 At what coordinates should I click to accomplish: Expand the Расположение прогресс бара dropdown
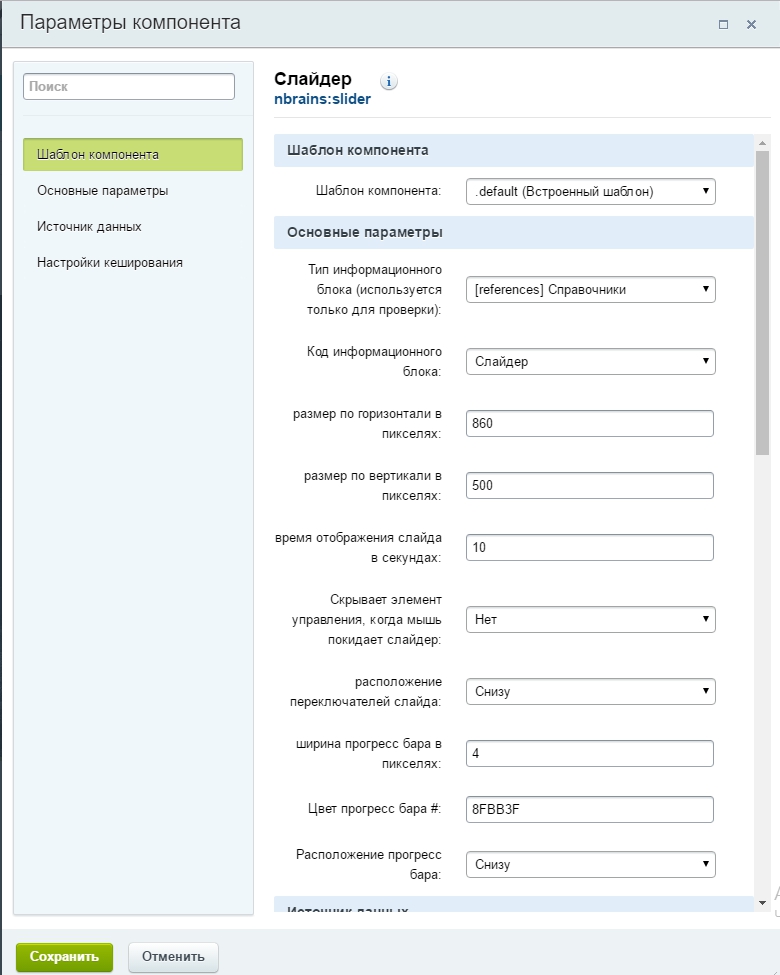pos(591,864)
